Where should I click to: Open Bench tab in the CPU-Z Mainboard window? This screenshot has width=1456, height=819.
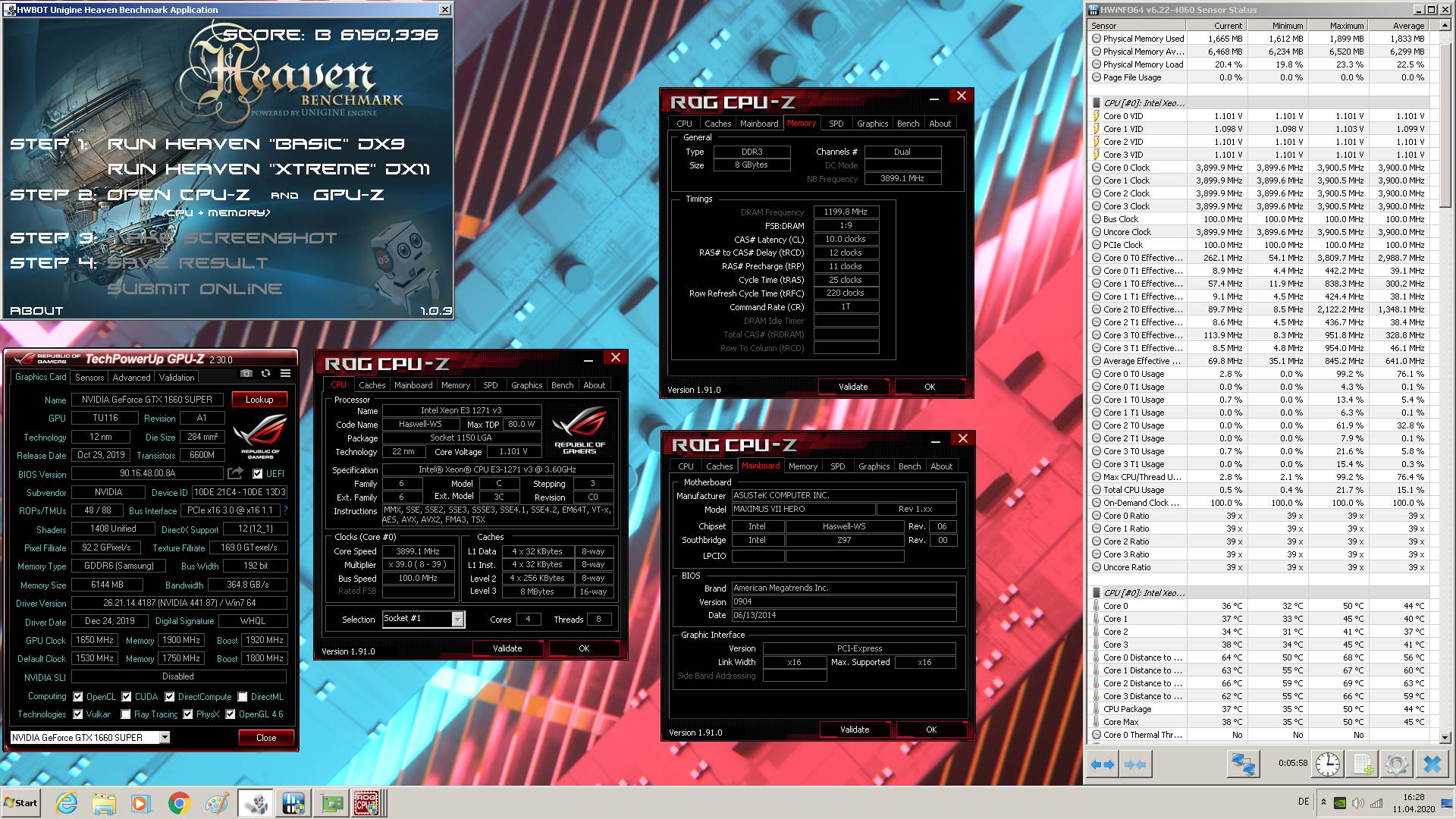coord(910,466)
